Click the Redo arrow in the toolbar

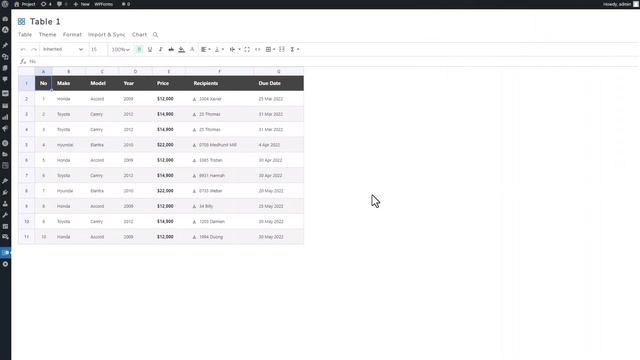click(34, 49)
